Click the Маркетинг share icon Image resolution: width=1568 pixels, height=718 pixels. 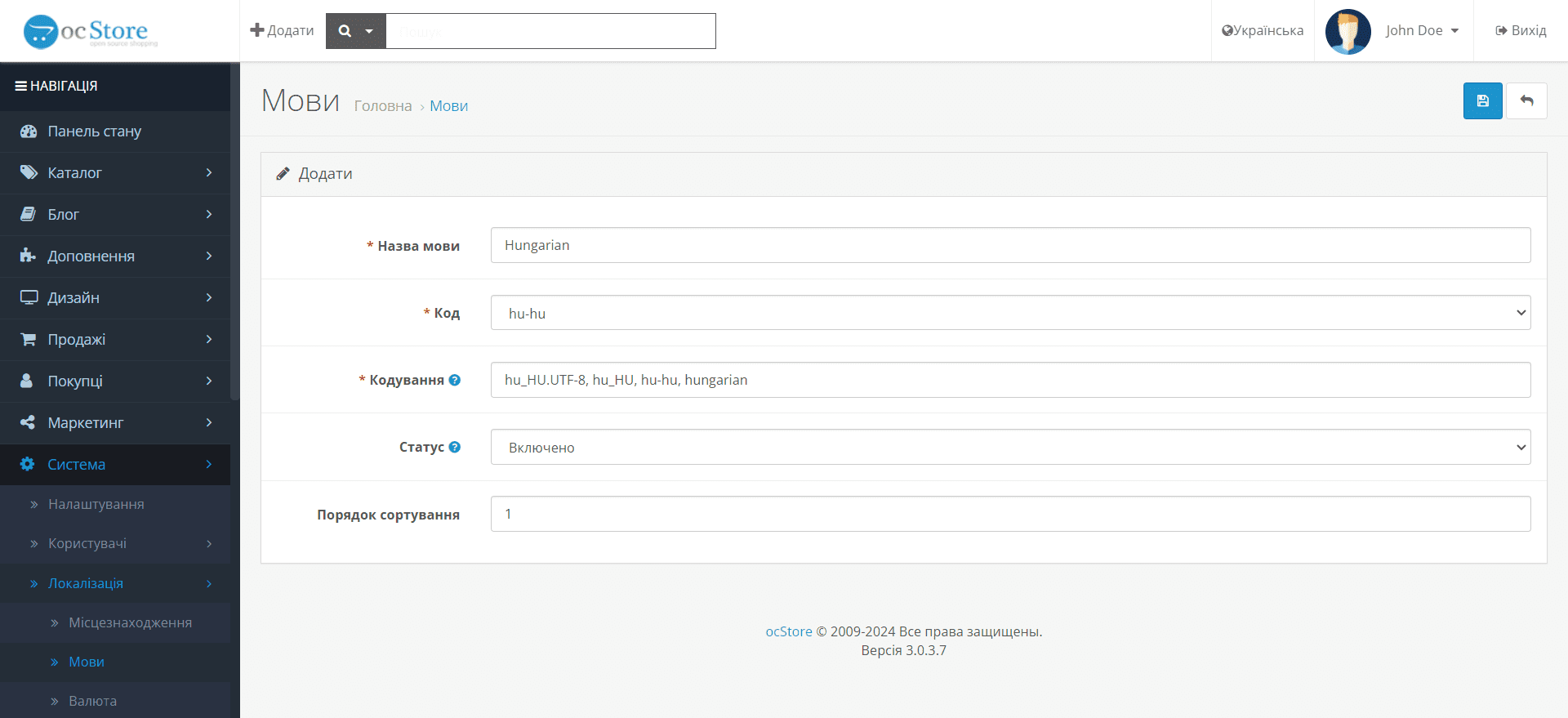tap(28, 422)
